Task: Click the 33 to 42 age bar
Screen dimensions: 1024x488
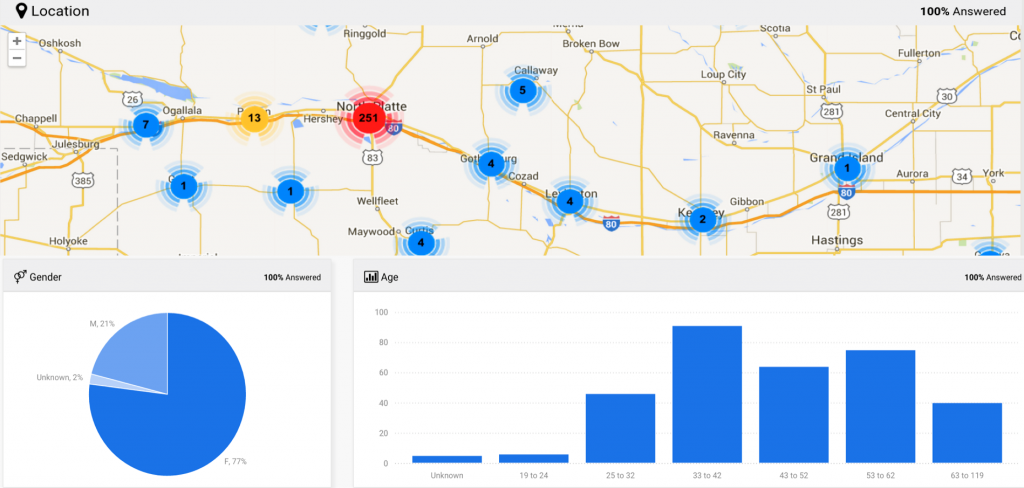Action: [x=706, y=394]
